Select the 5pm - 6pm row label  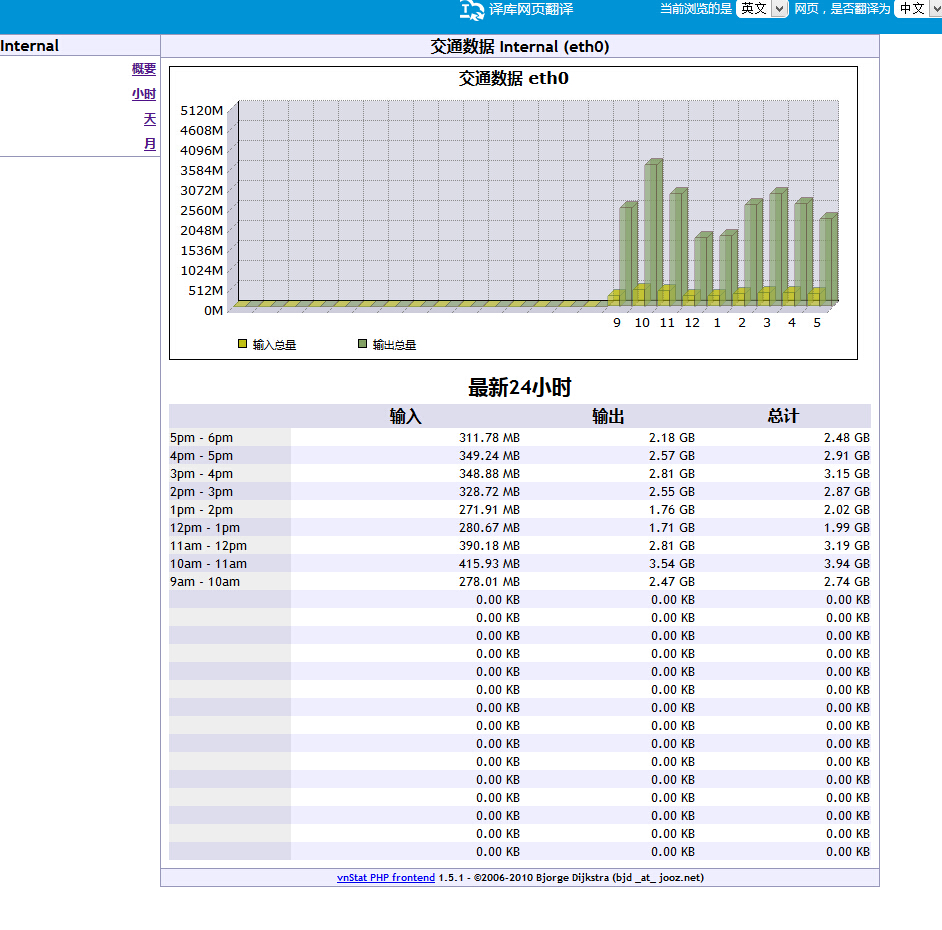pos(201,437)
